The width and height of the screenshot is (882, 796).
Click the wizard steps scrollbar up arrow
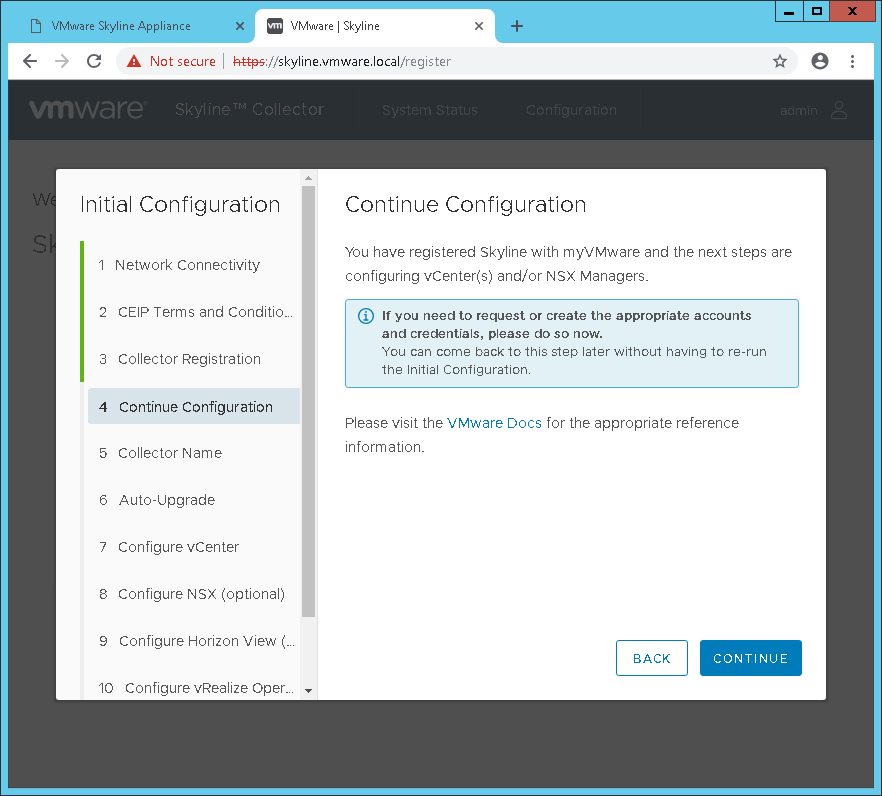pos(308,178)
